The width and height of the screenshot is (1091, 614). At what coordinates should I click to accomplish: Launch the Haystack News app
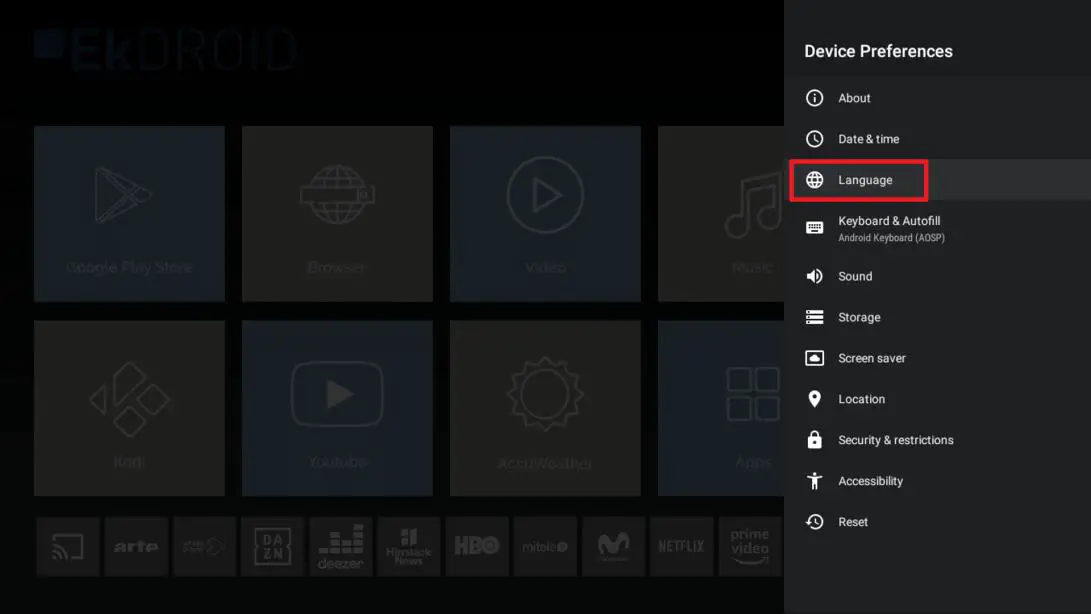click(x=409, y=546)
